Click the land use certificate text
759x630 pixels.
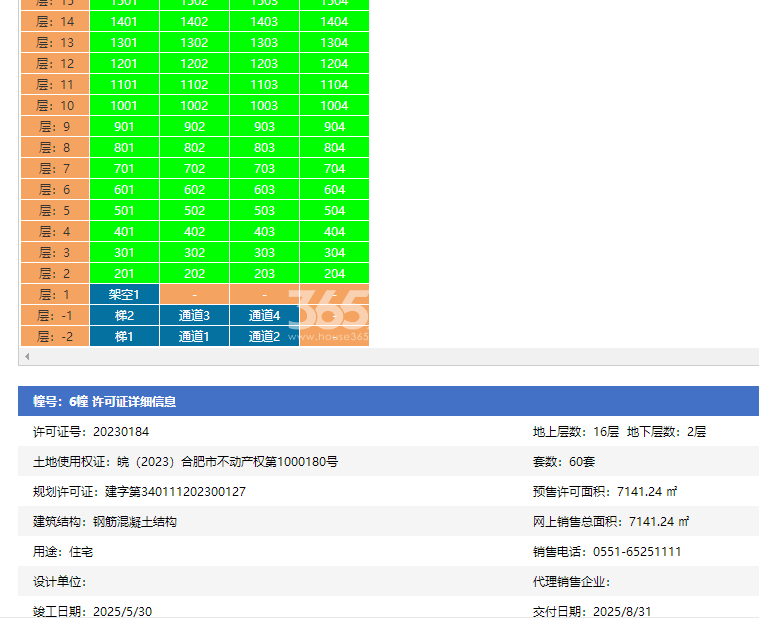[185, 462]
